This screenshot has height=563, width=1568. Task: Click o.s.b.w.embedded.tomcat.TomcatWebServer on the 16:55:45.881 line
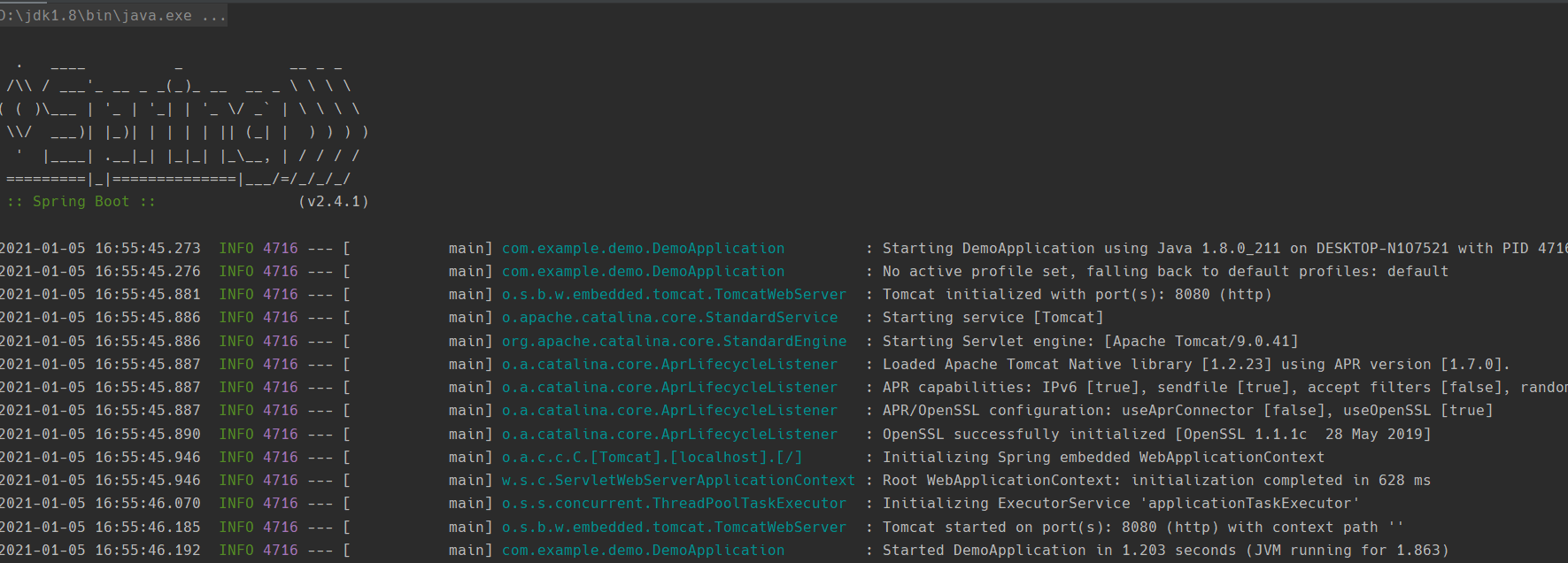coord(675,294)
